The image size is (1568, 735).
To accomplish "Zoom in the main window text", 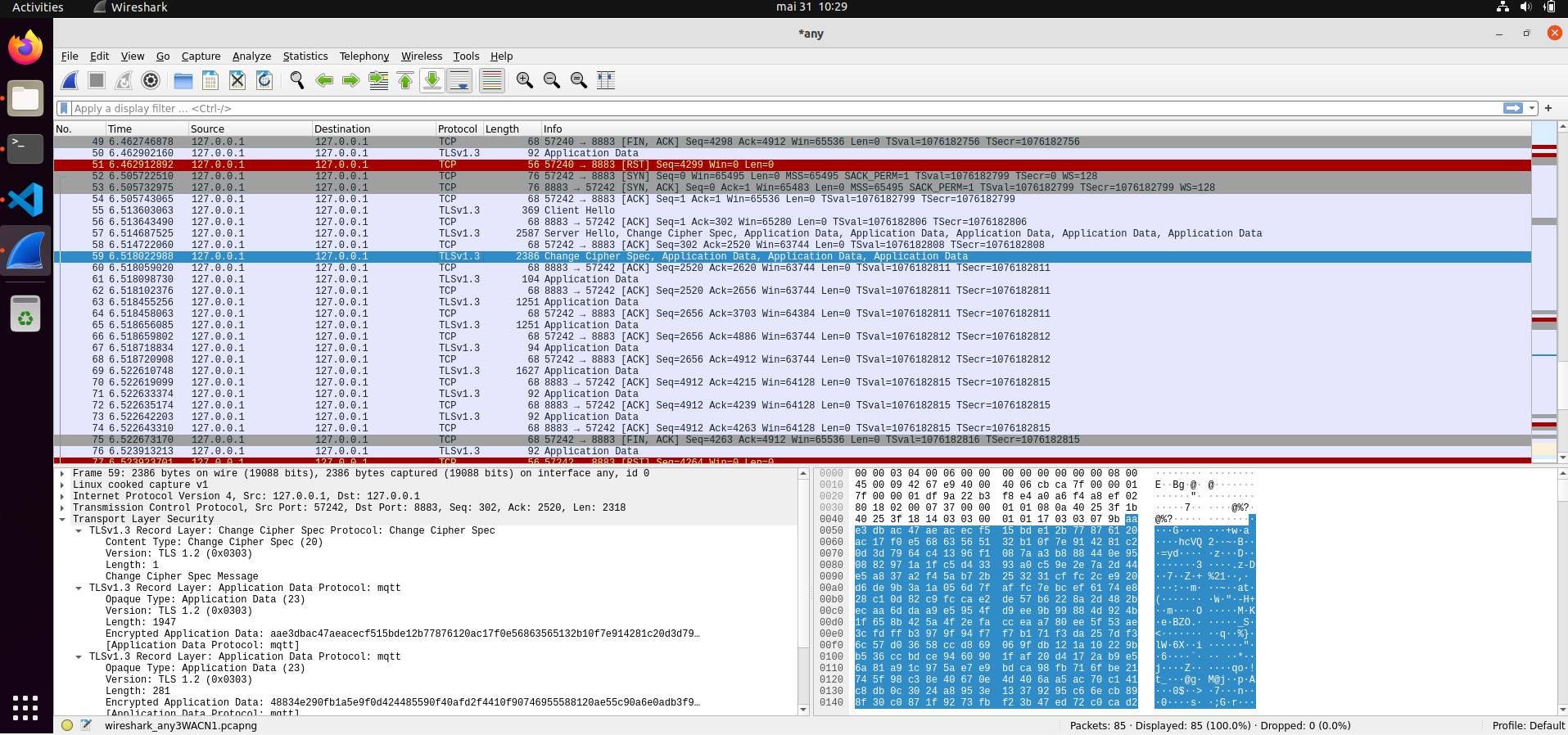I will (525, 80).
